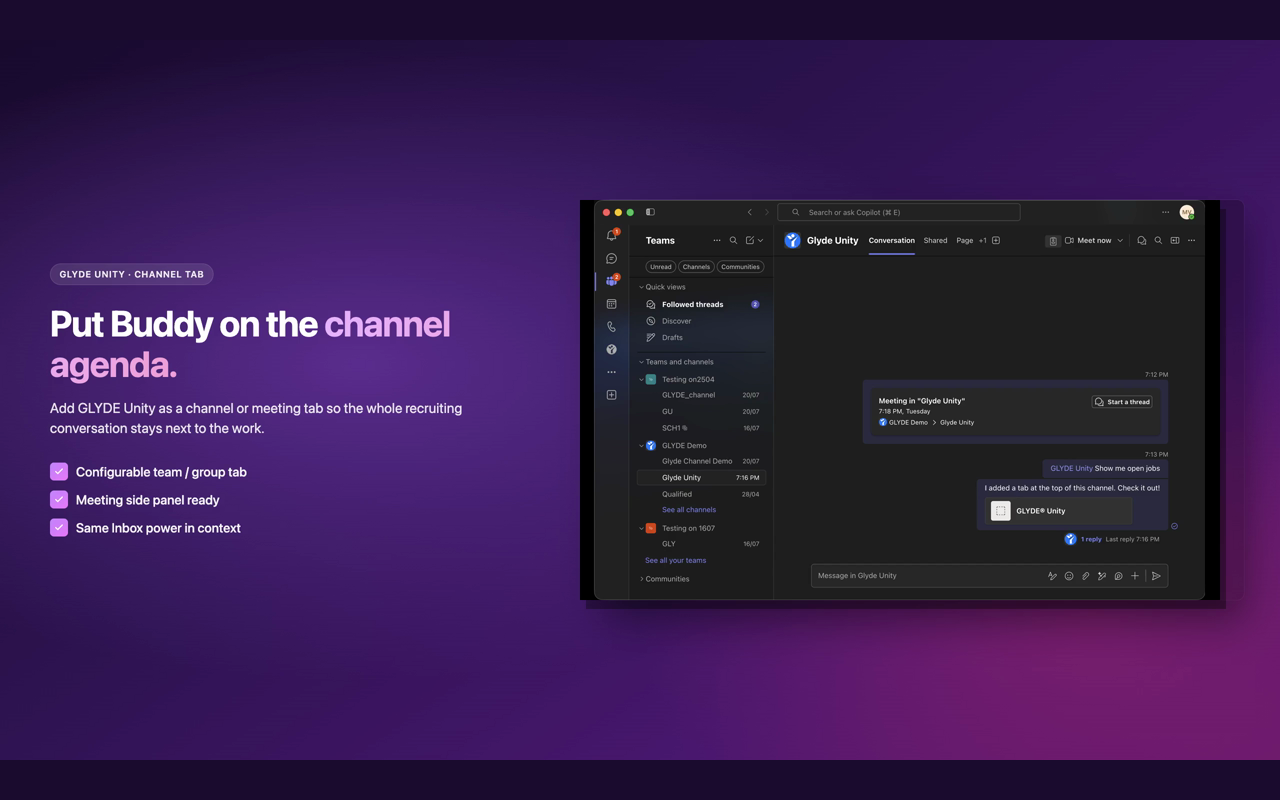Click the new message compose icon
Viewport: 1280px width, 800px height.
point(750,241)
